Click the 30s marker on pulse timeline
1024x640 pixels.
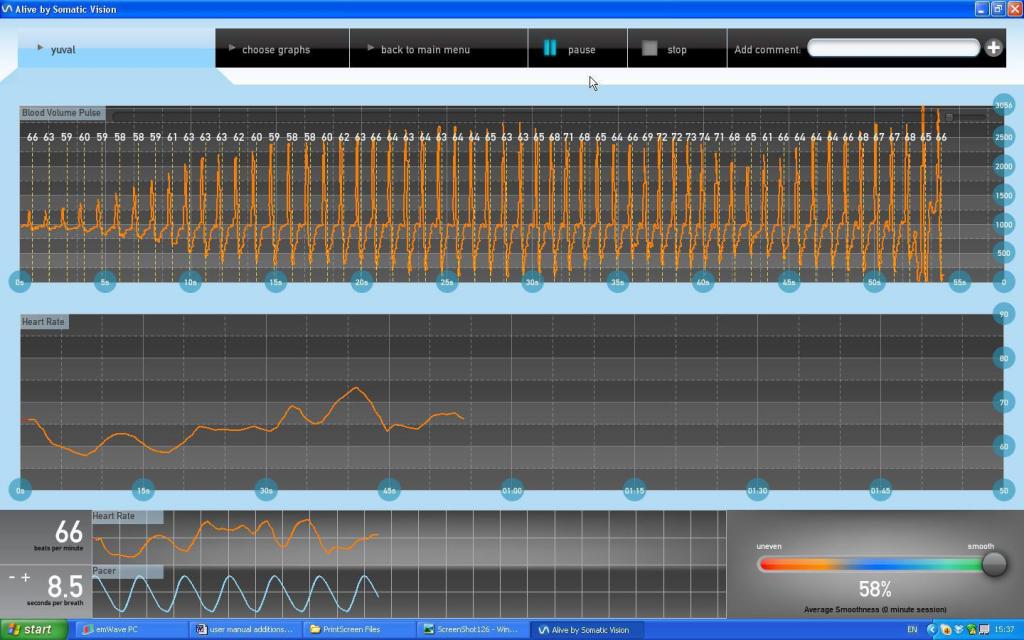click(x=532, y=282)
